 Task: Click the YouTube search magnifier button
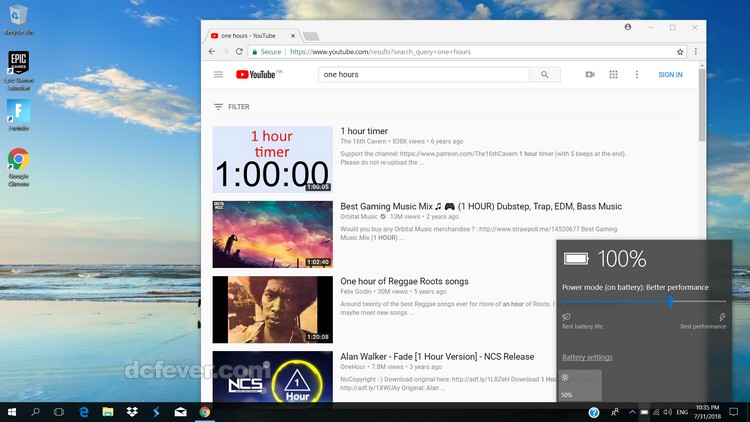point(545,75)
